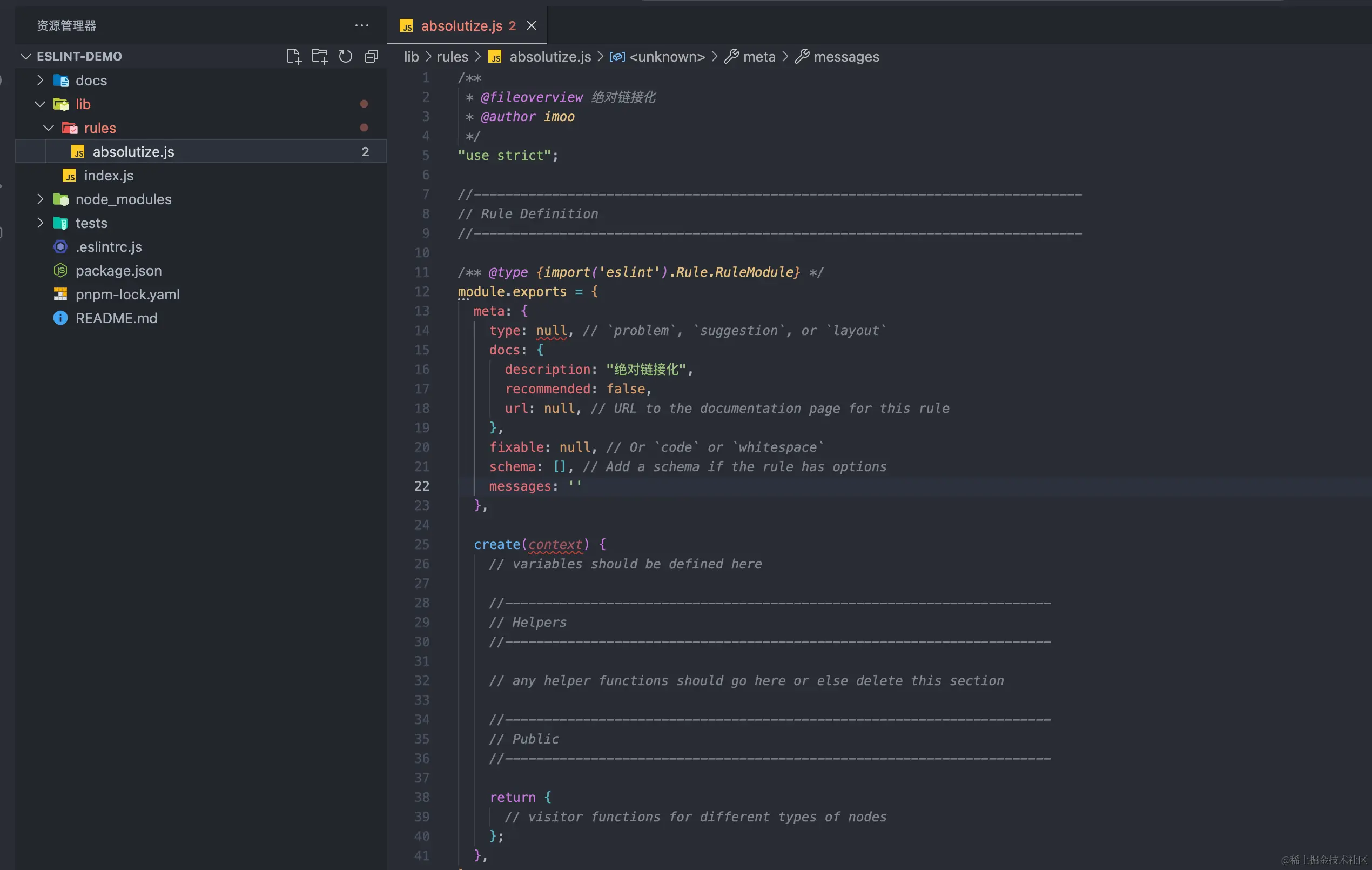Close the absolutize.js editor tab
1372x870 pixels.
[531, 25]
